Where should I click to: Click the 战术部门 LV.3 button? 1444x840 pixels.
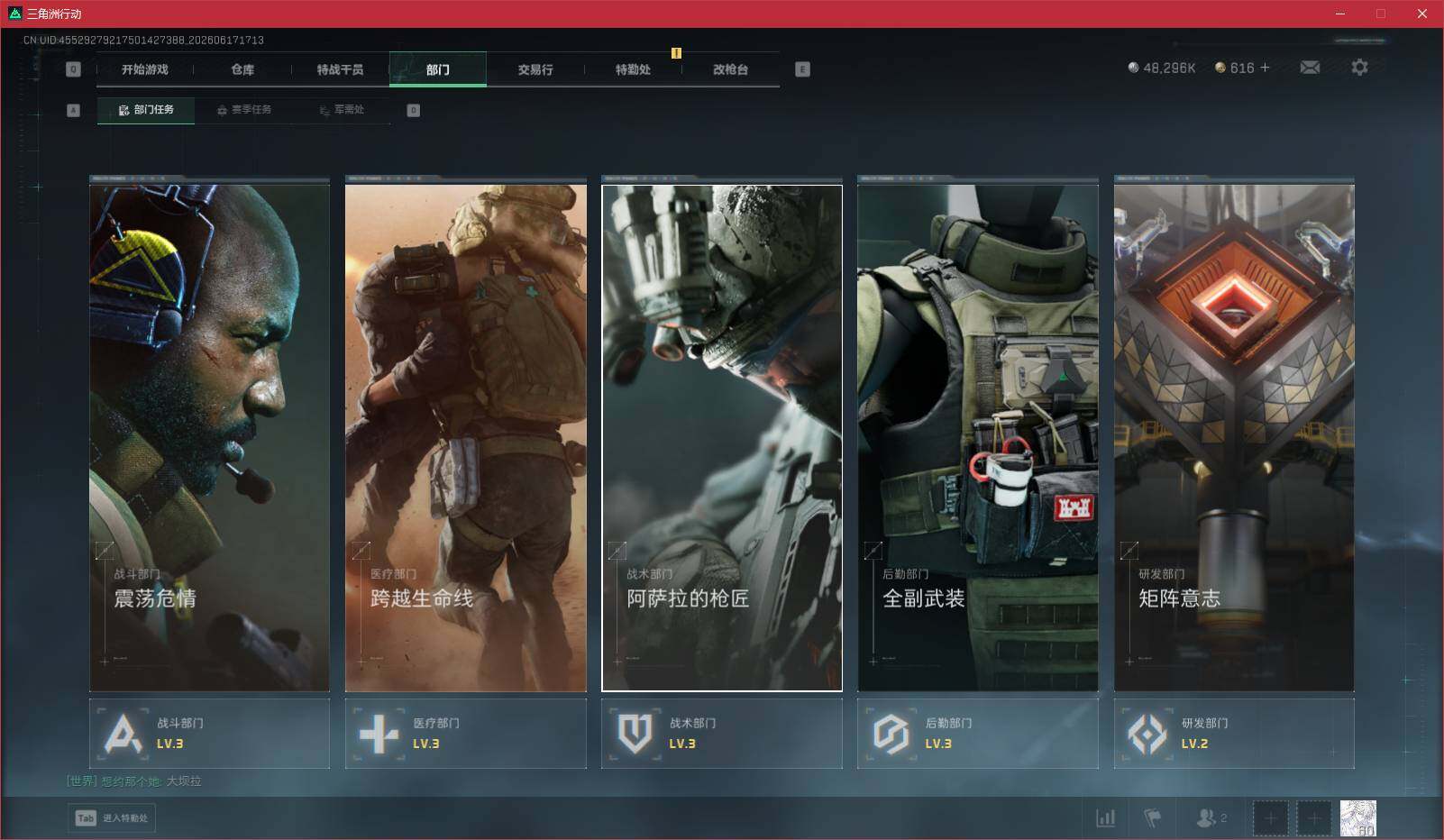click(x=722, y=734)
